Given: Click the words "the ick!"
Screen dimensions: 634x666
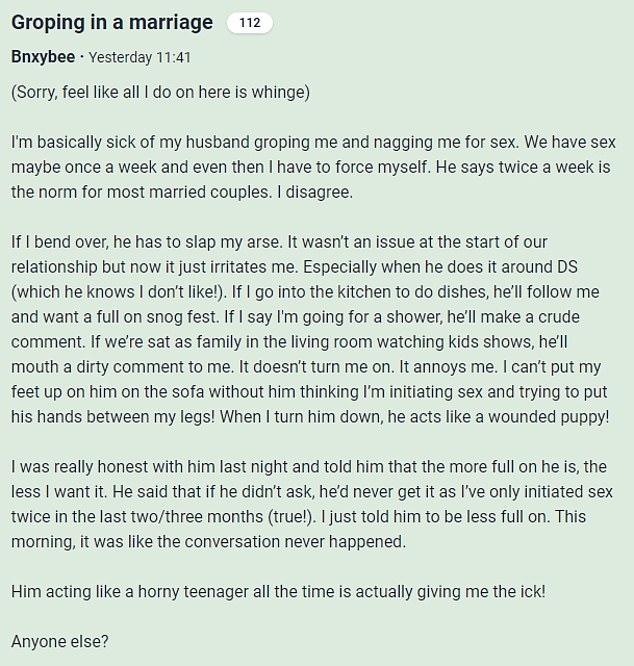Looking at the screenshot, I should pyautogui.click(x=519, y=592).
